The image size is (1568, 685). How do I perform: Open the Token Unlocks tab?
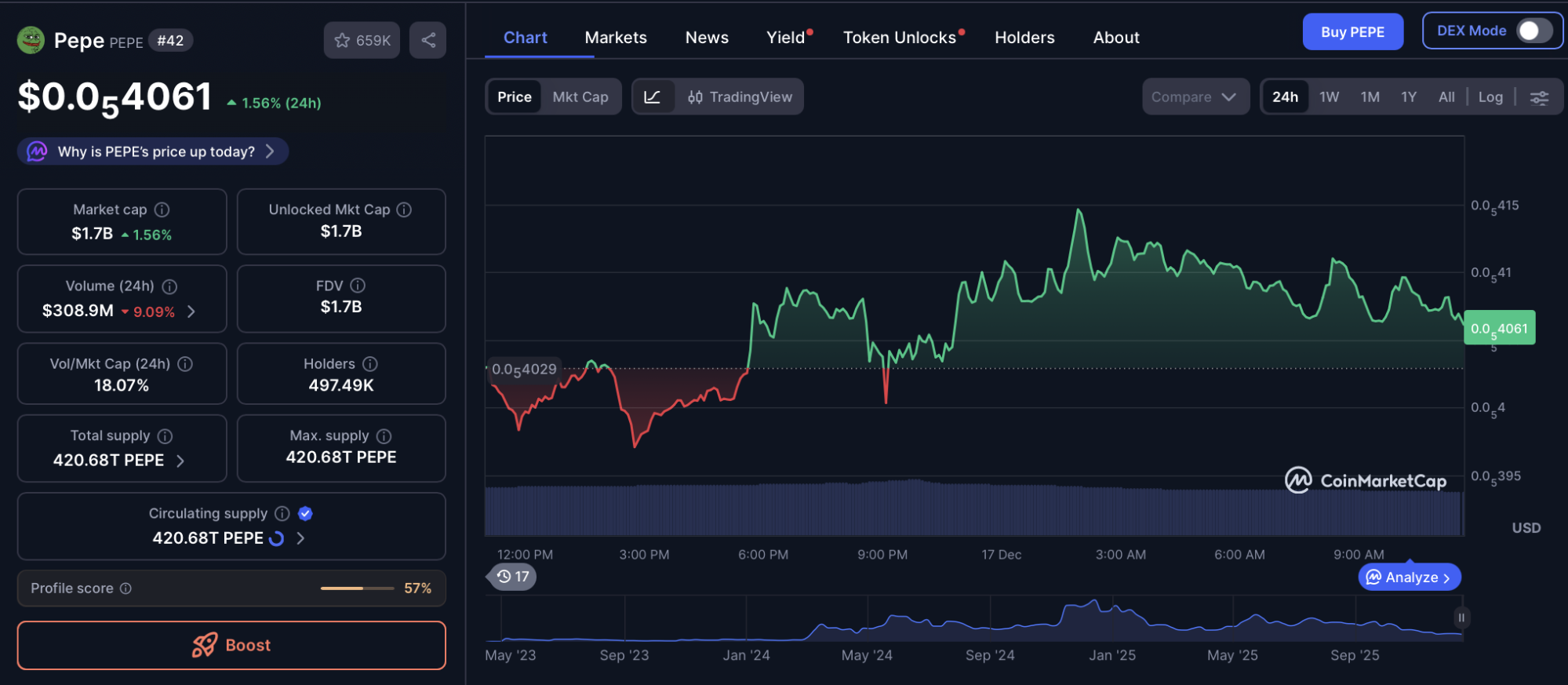coord(899,38)
